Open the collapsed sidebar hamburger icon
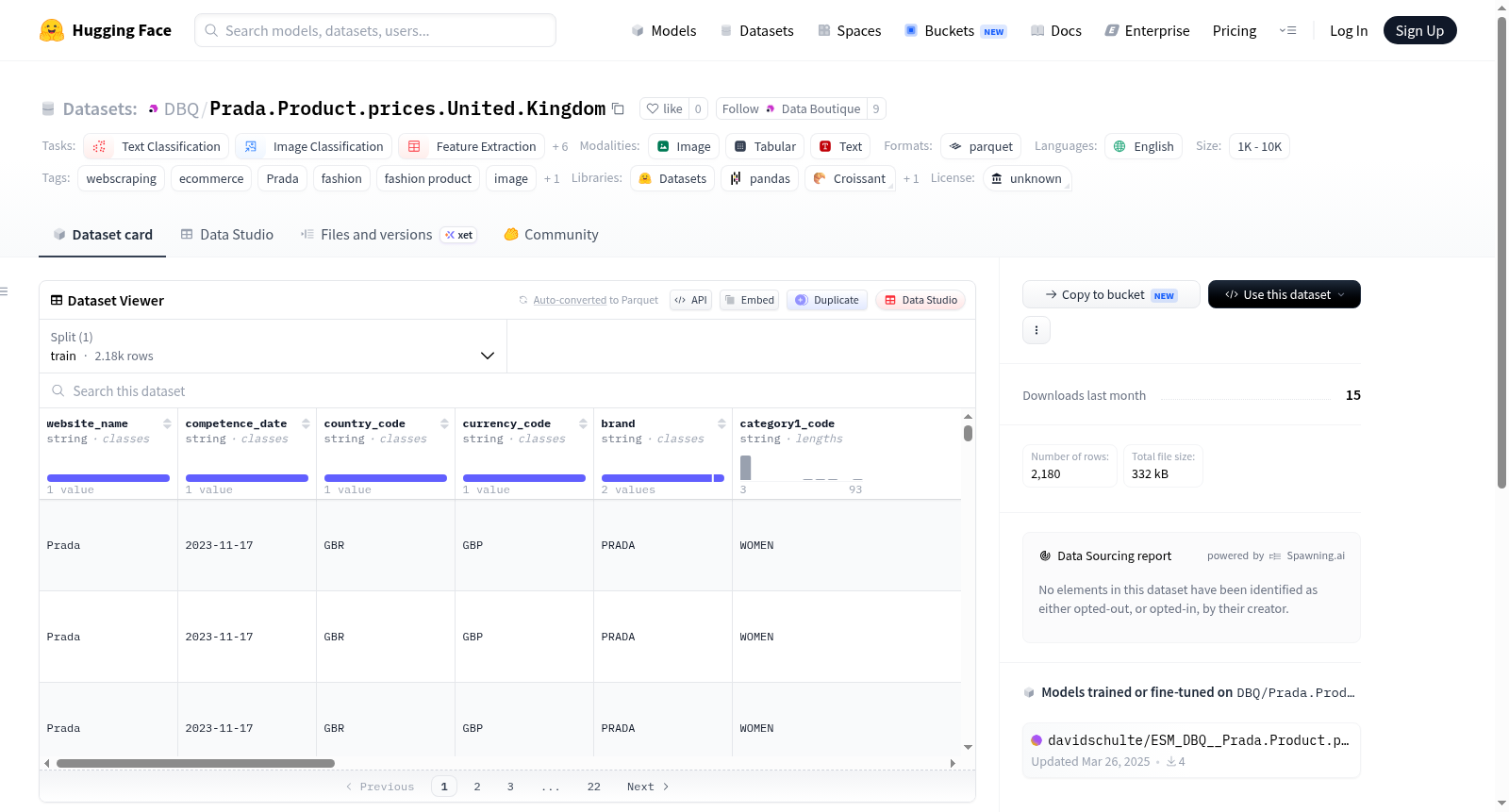1509x812 pixels. (5, 291)
